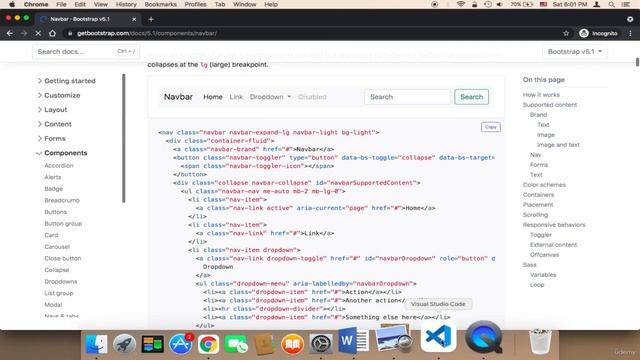Expand the Customize sidebar section
The height and width of the screenshot is (360, 640).
[58, 95]
